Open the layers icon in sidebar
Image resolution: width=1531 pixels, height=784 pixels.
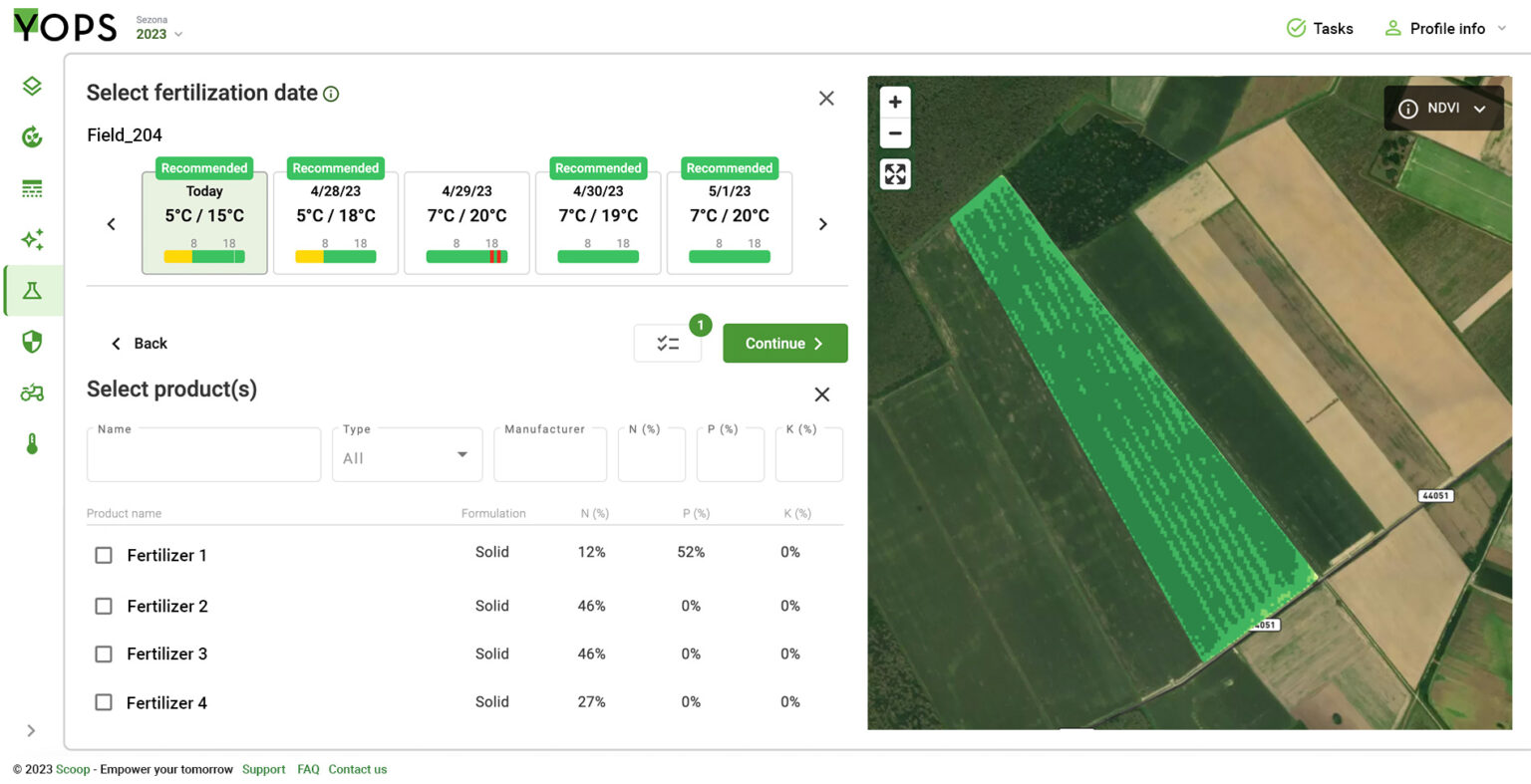point(32,86)
